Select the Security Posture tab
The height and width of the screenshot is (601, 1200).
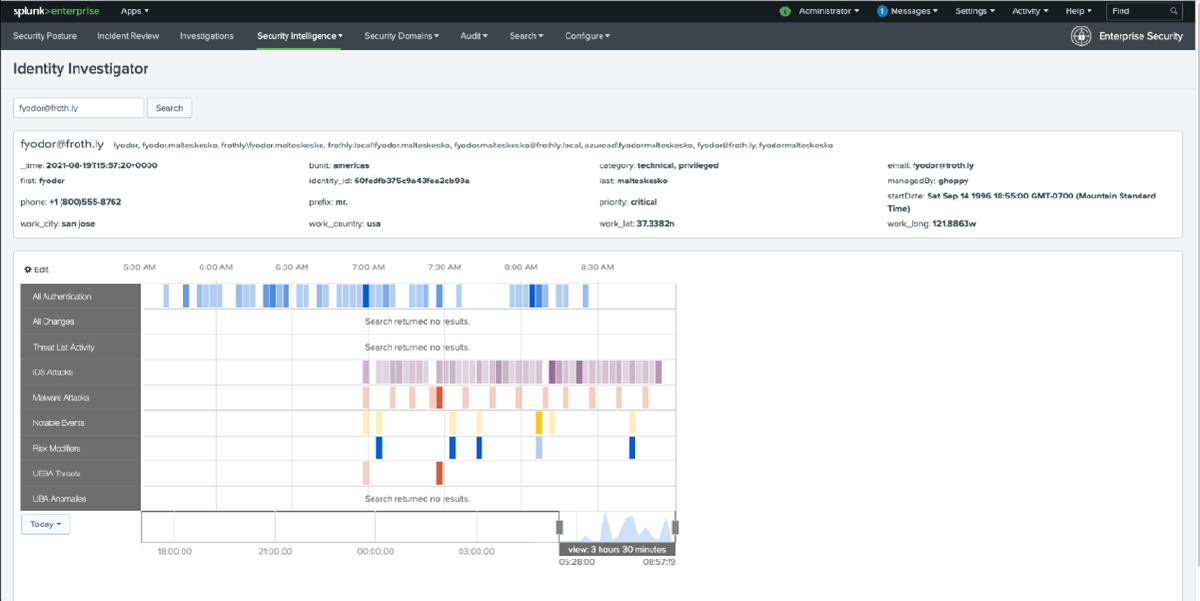pyautogui.click(x=43, y=35)
